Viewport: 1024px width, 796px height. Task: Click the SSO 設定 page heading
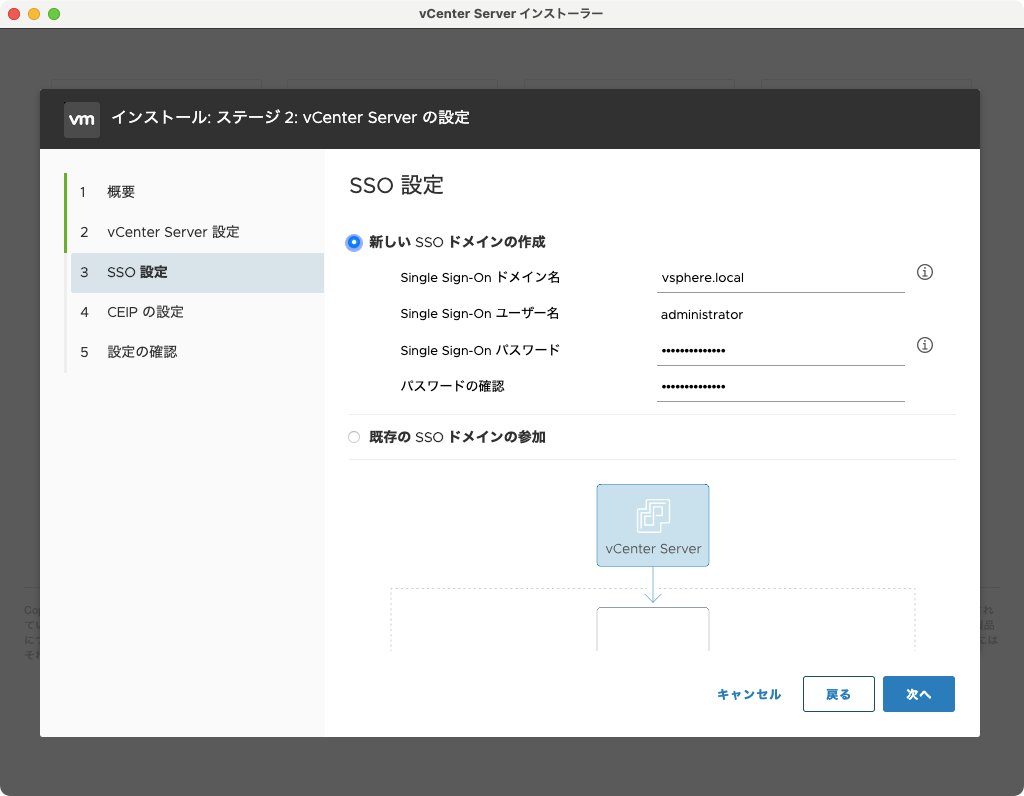(396, 185)
